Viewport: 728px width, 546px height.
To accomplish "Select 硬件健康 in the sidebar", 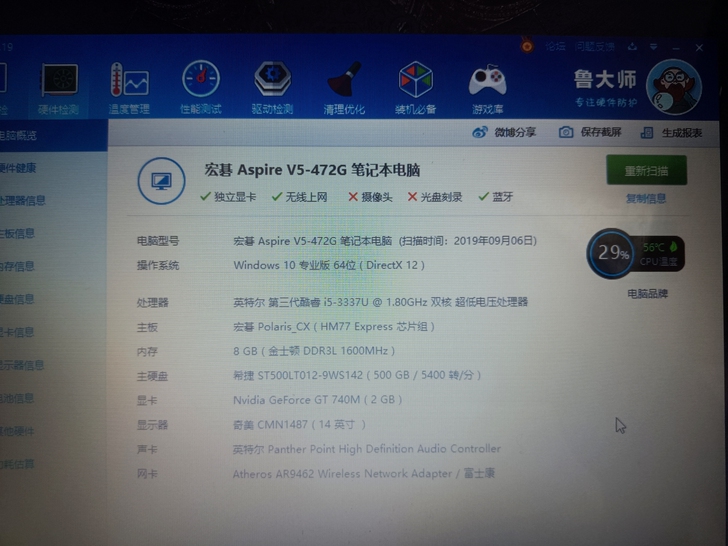I will (18, 168).
